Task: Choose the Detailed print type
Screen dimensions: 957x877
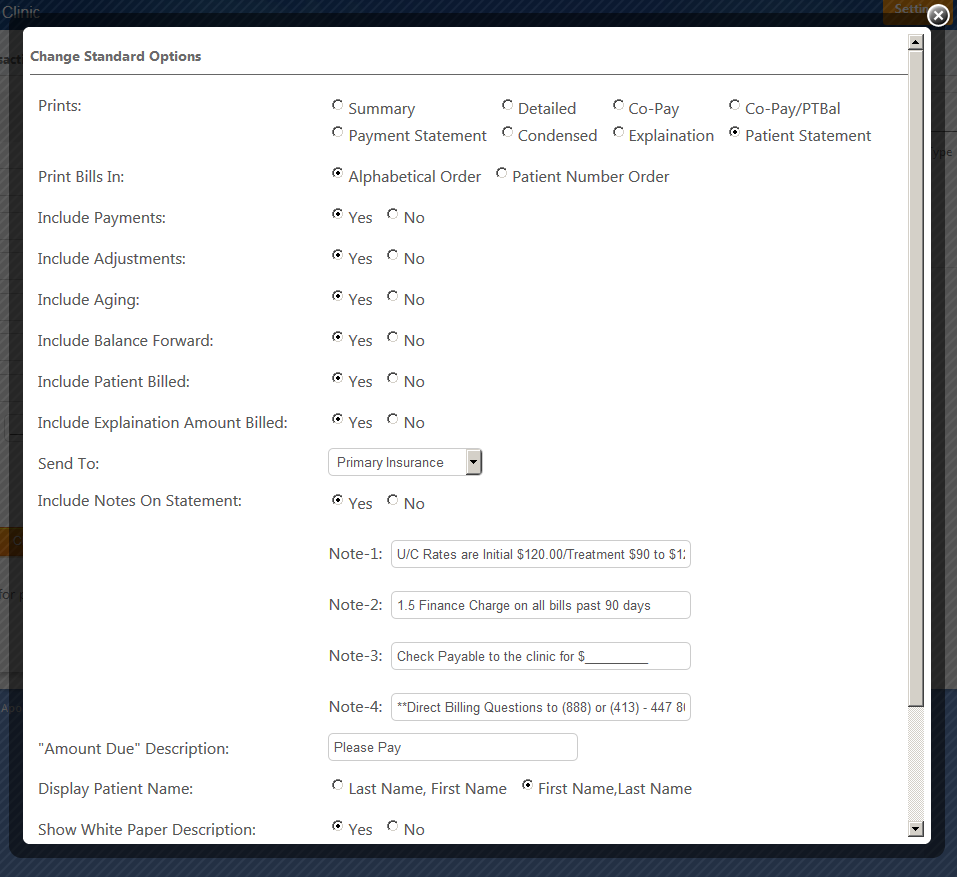Action: 508,106
